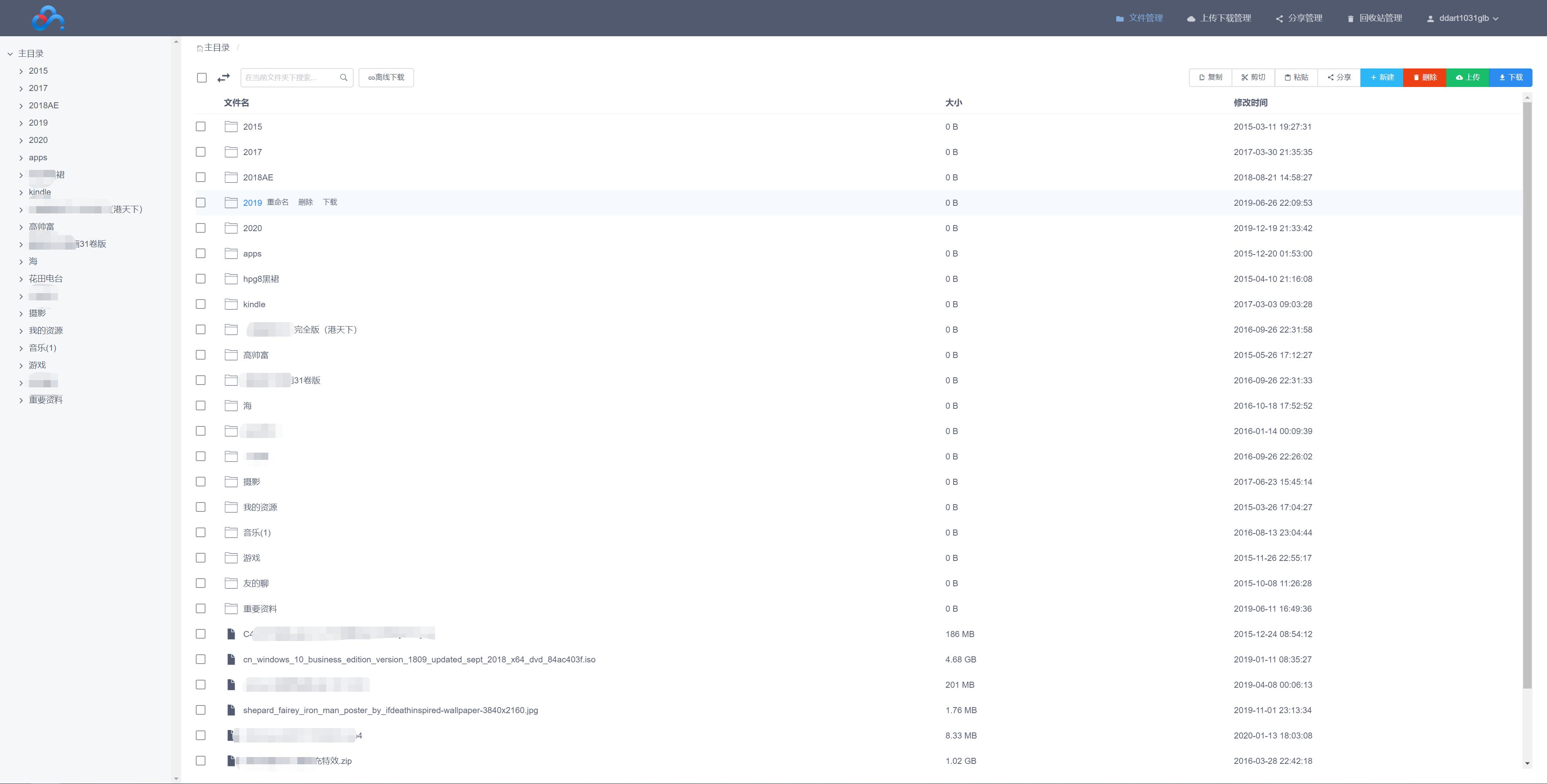Click 重命名 next to folder 2019
Image resolution: width=1547 pixels, height=784 pixels.
coord(278,202)
